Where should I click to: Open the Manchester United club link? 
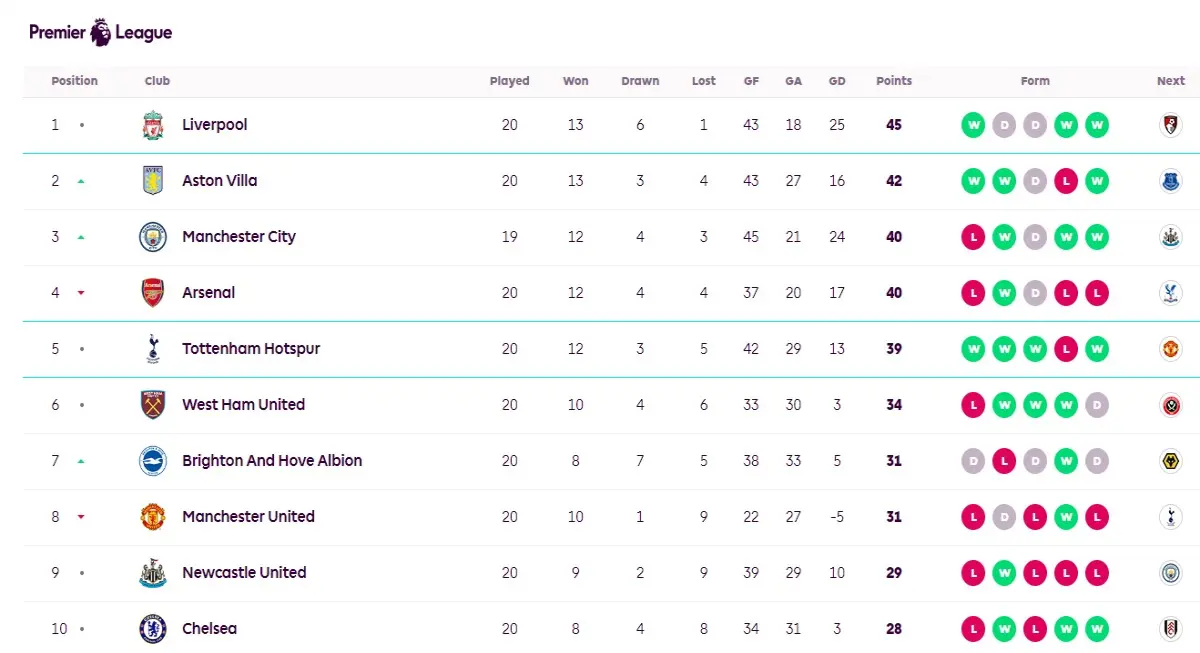tap(248, 517)
